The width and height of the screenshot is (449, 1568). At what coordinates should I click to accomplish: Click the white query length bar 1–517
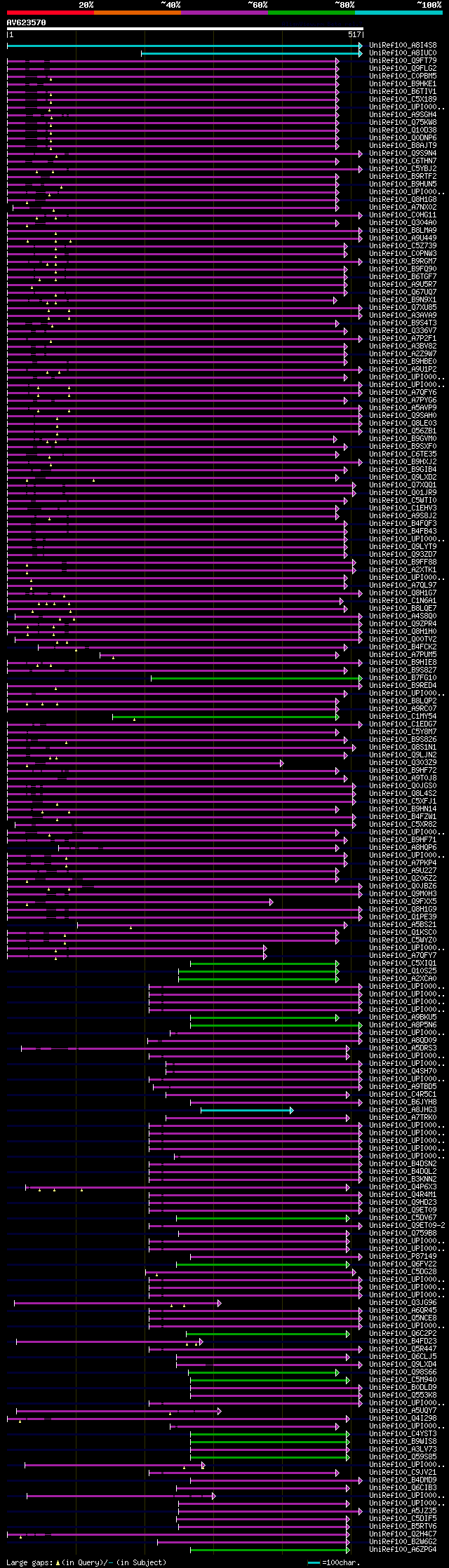point(185,29)
